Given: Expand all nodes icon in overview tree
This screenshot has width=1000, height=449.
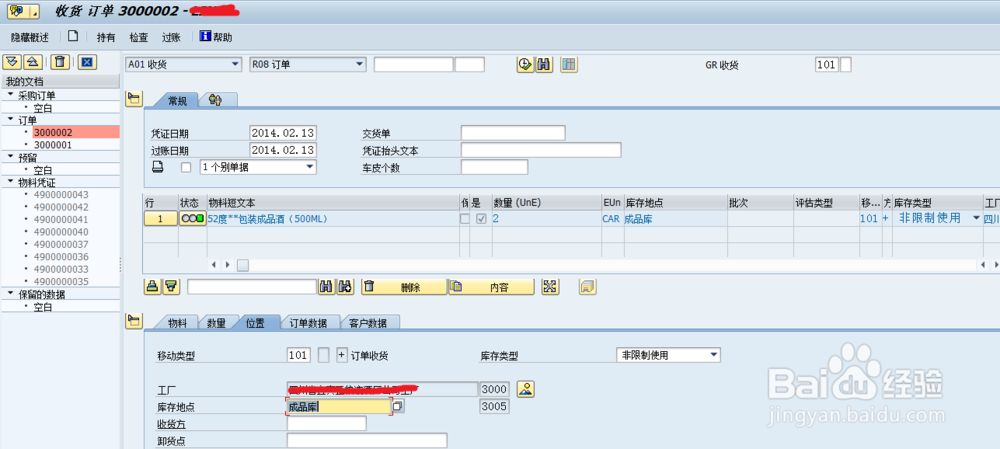Looking at the screenshot, I should pos(12,62).
